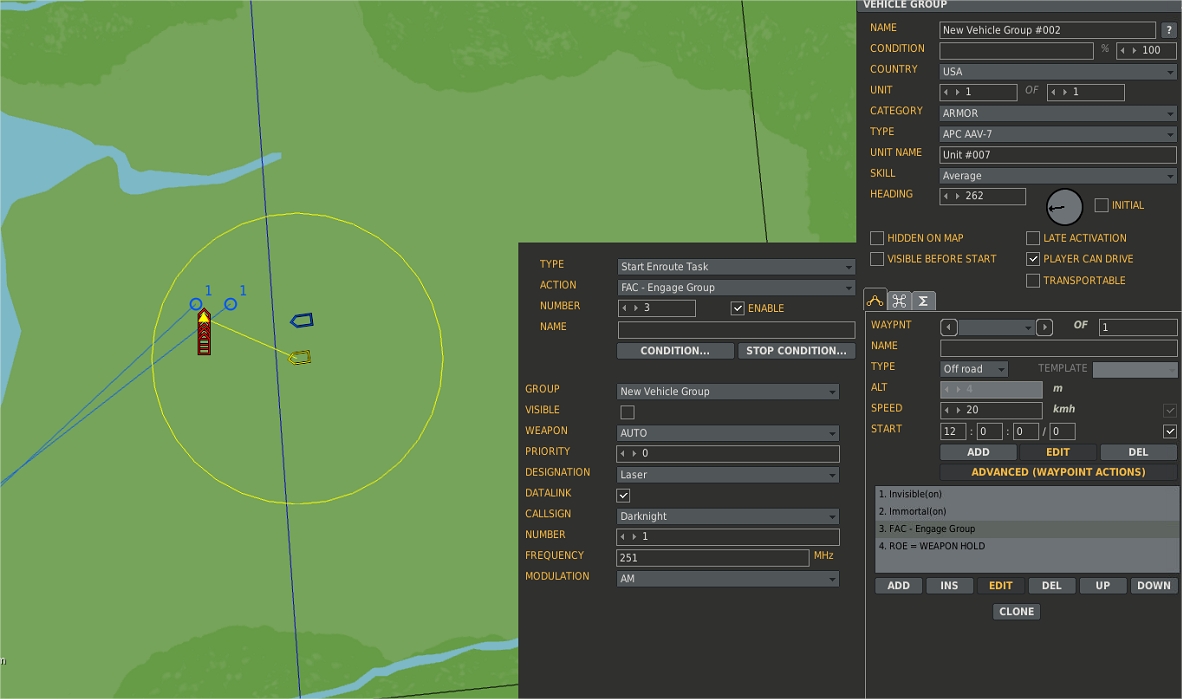Select the red vehicle unit on map

(x=204, y=332)
